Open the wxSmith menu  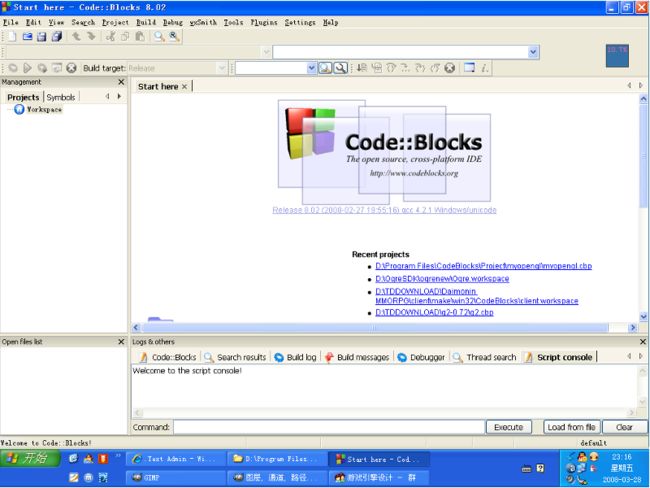[x=203, y=22]
